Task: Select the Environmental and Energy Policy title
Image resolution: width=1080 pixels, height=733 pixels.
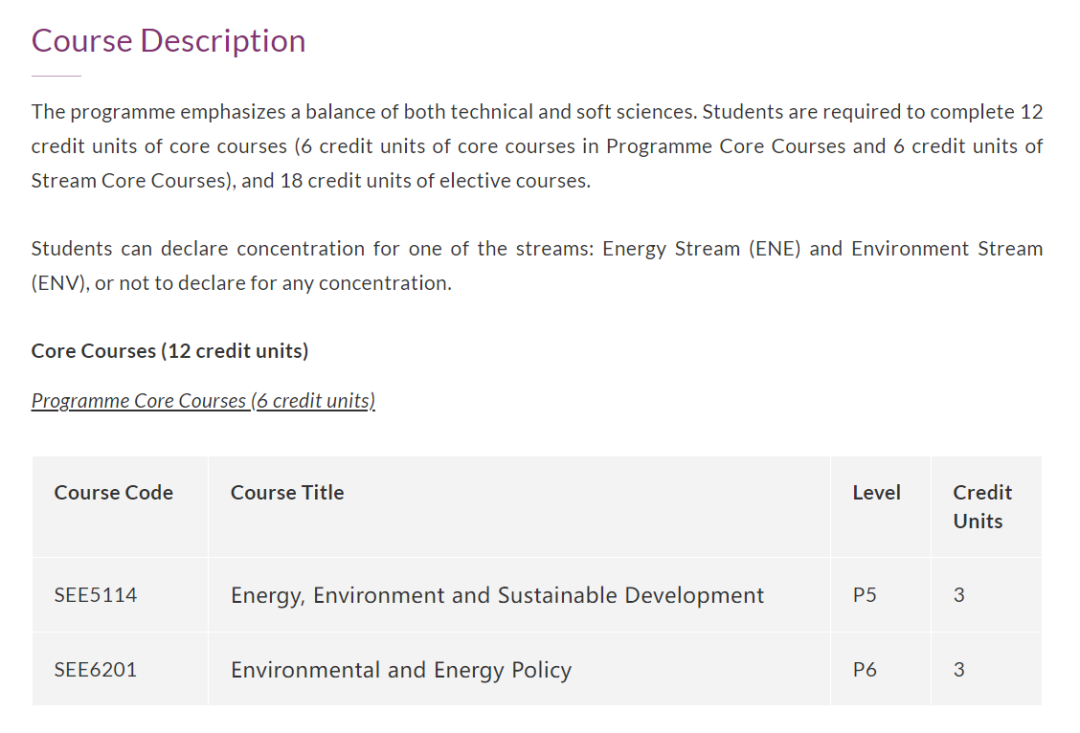Action: click(x=401, y=669)
